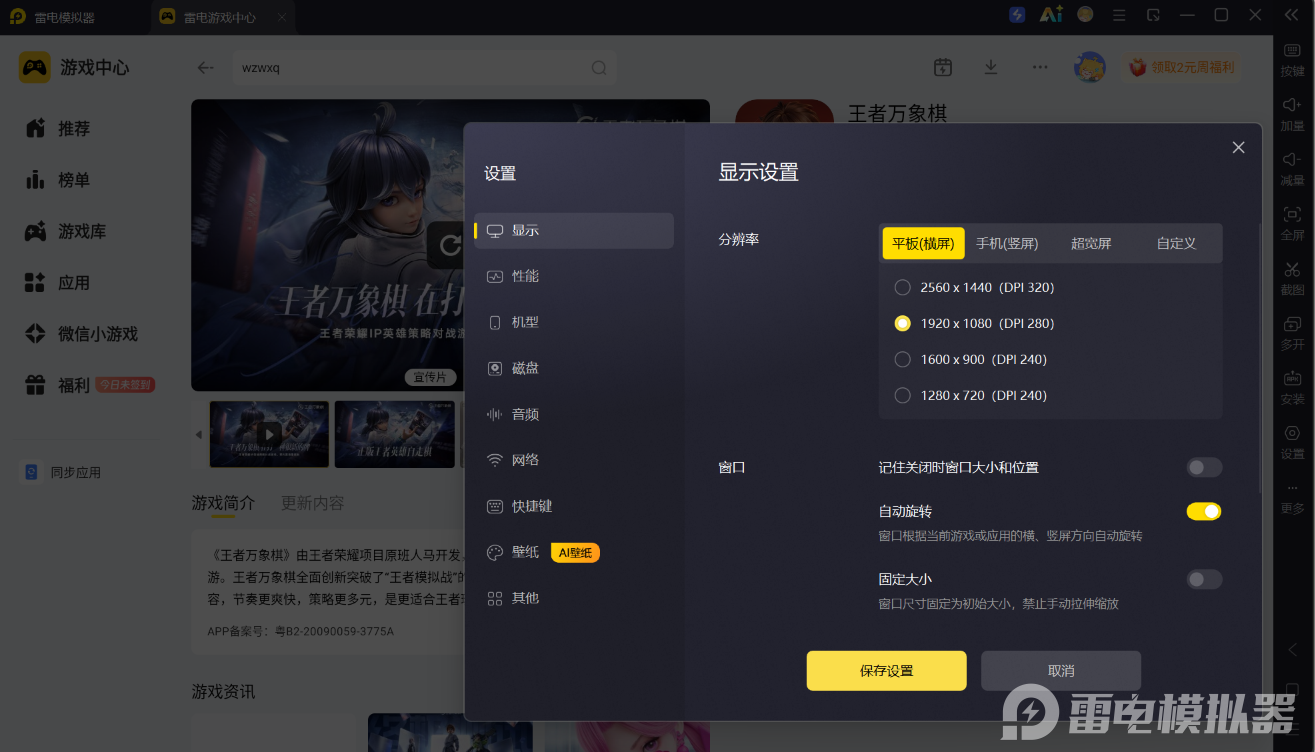Click the game center user avatar

click(1089, 67)
